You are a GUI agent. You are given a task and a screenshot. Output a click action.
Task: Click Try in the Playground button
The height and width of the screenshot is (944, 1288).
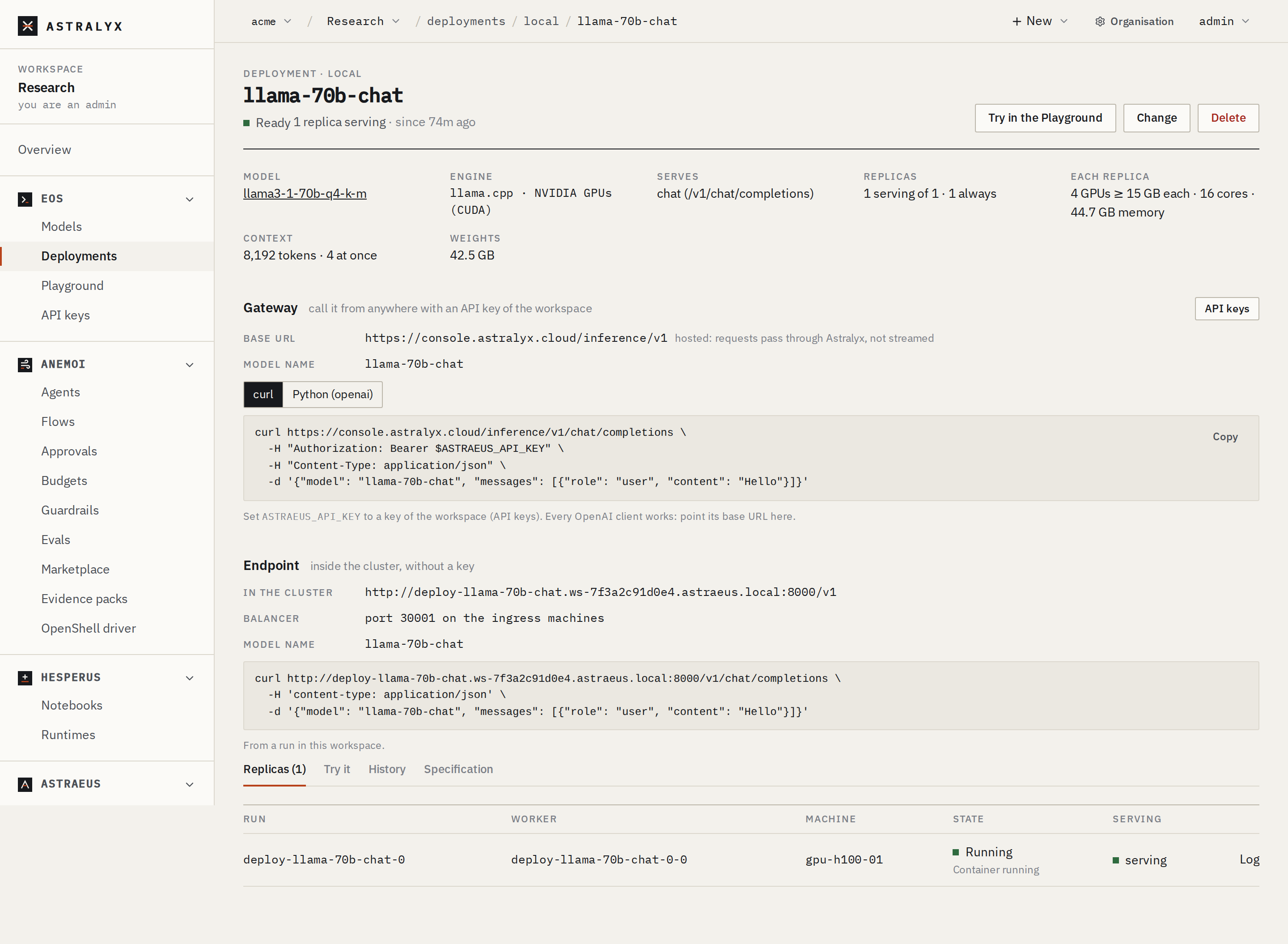pos(1045,118)
